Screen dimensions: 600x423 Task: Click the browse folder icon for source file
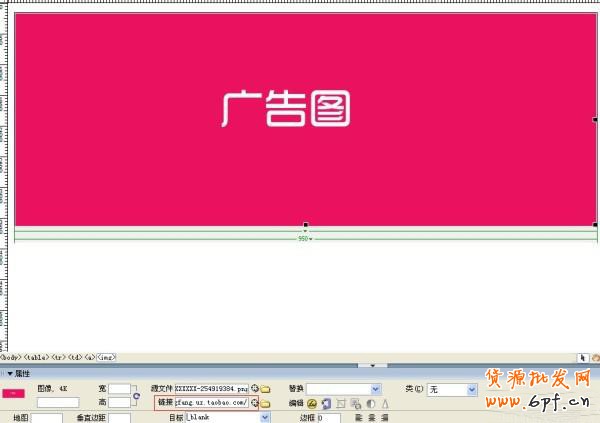coord(266,388)
